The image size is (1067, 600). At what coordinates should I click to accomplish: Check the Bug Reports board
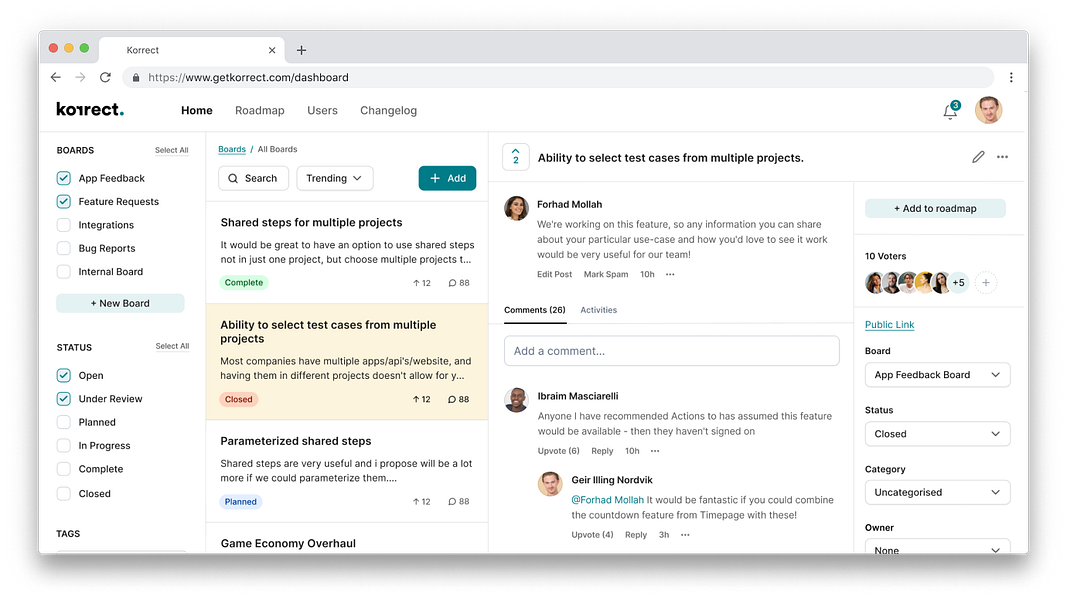pos(63,248)
